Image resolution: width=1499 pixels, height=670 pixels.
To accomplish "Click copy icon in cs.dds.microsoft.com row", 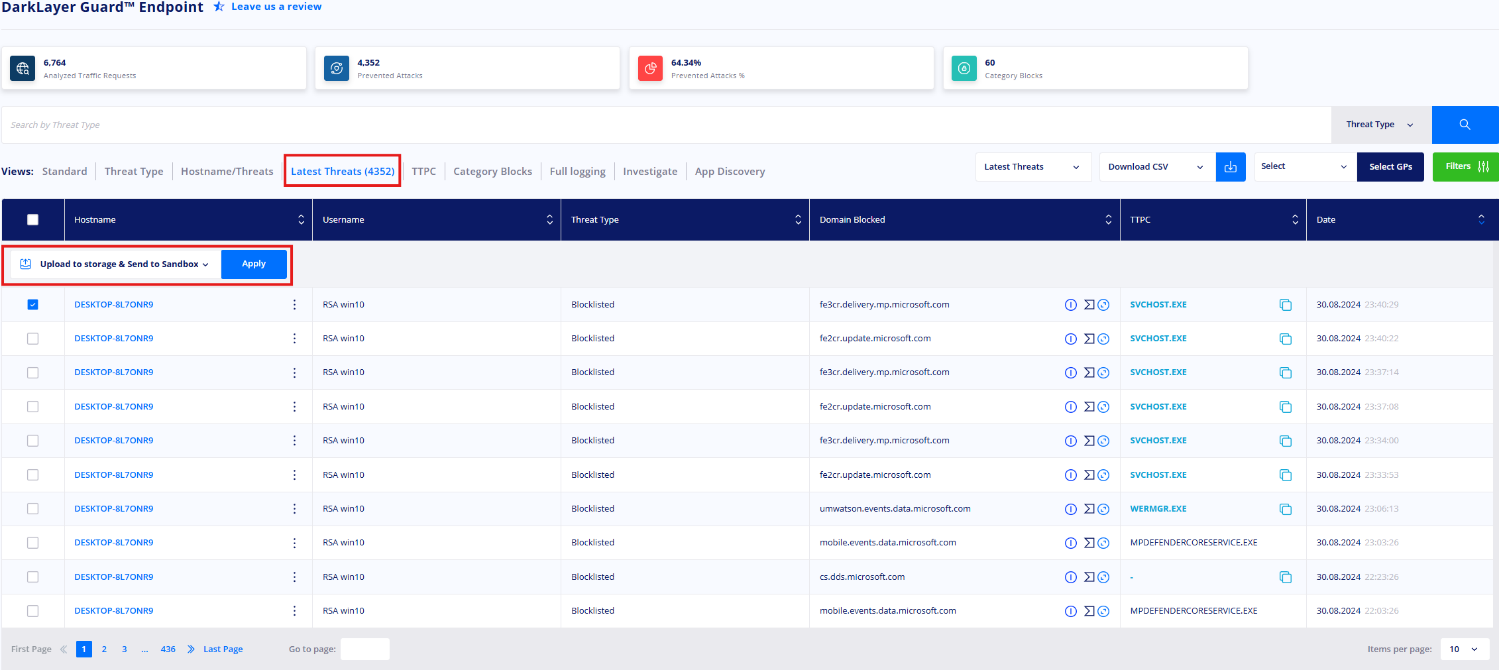I will (1285, 577).
